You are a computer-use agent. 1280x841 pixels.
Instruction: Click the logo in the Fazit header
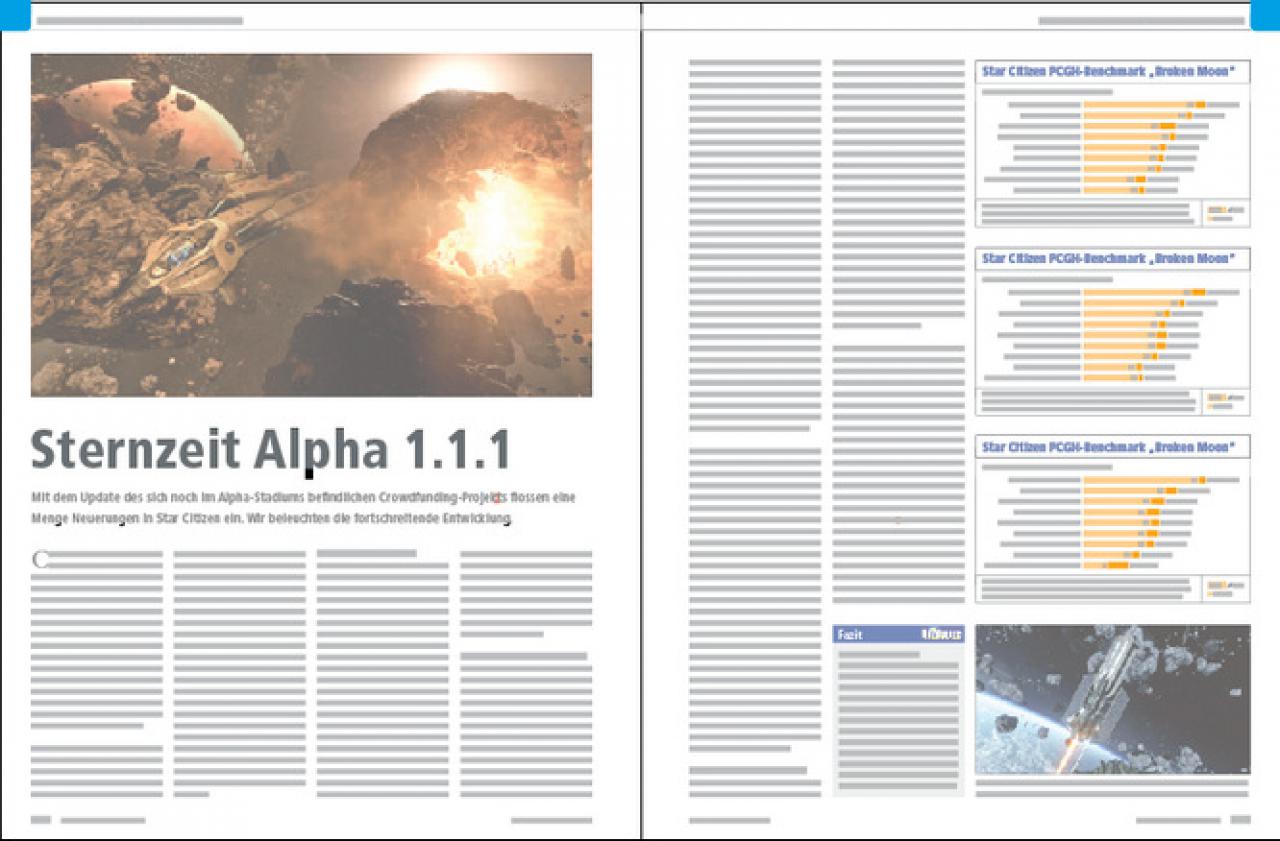pyautogui.click(x=941, y=634)
